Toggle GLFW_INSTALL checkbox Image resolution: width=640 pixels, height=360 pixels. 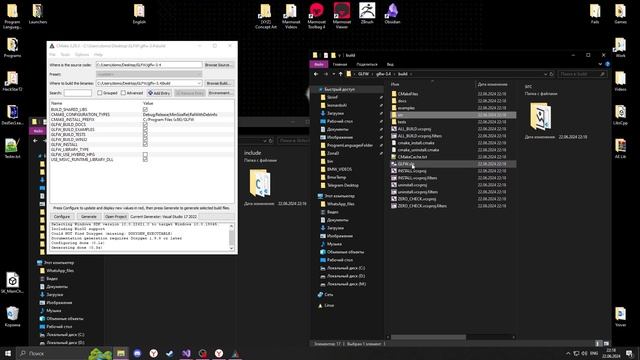pos(145,144)
